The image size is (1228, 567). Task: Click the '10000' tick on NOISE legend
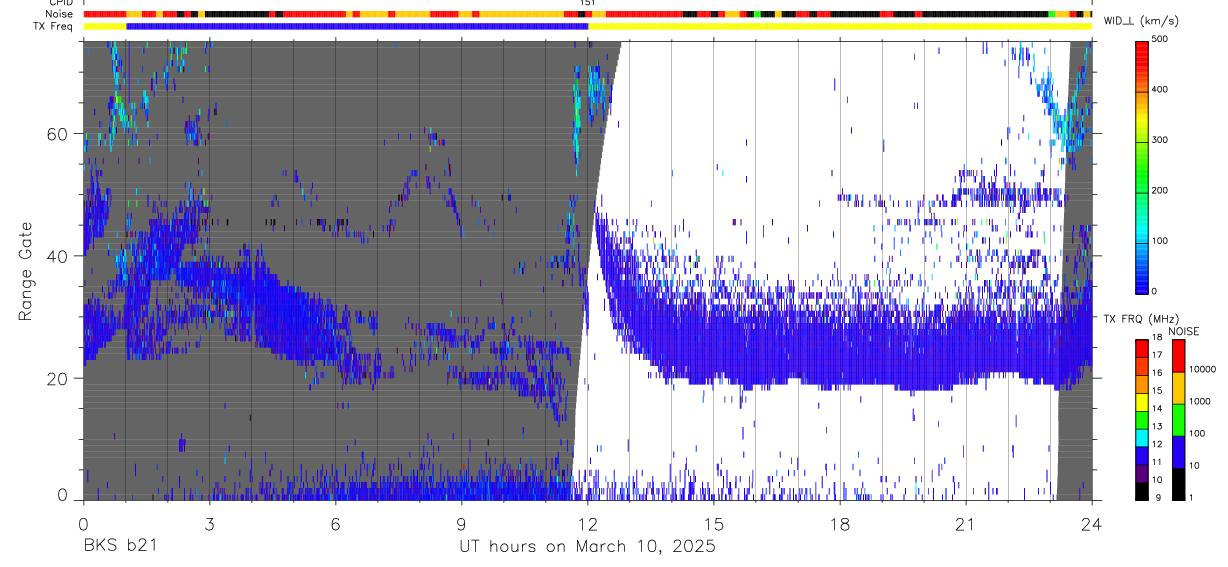1203,369
